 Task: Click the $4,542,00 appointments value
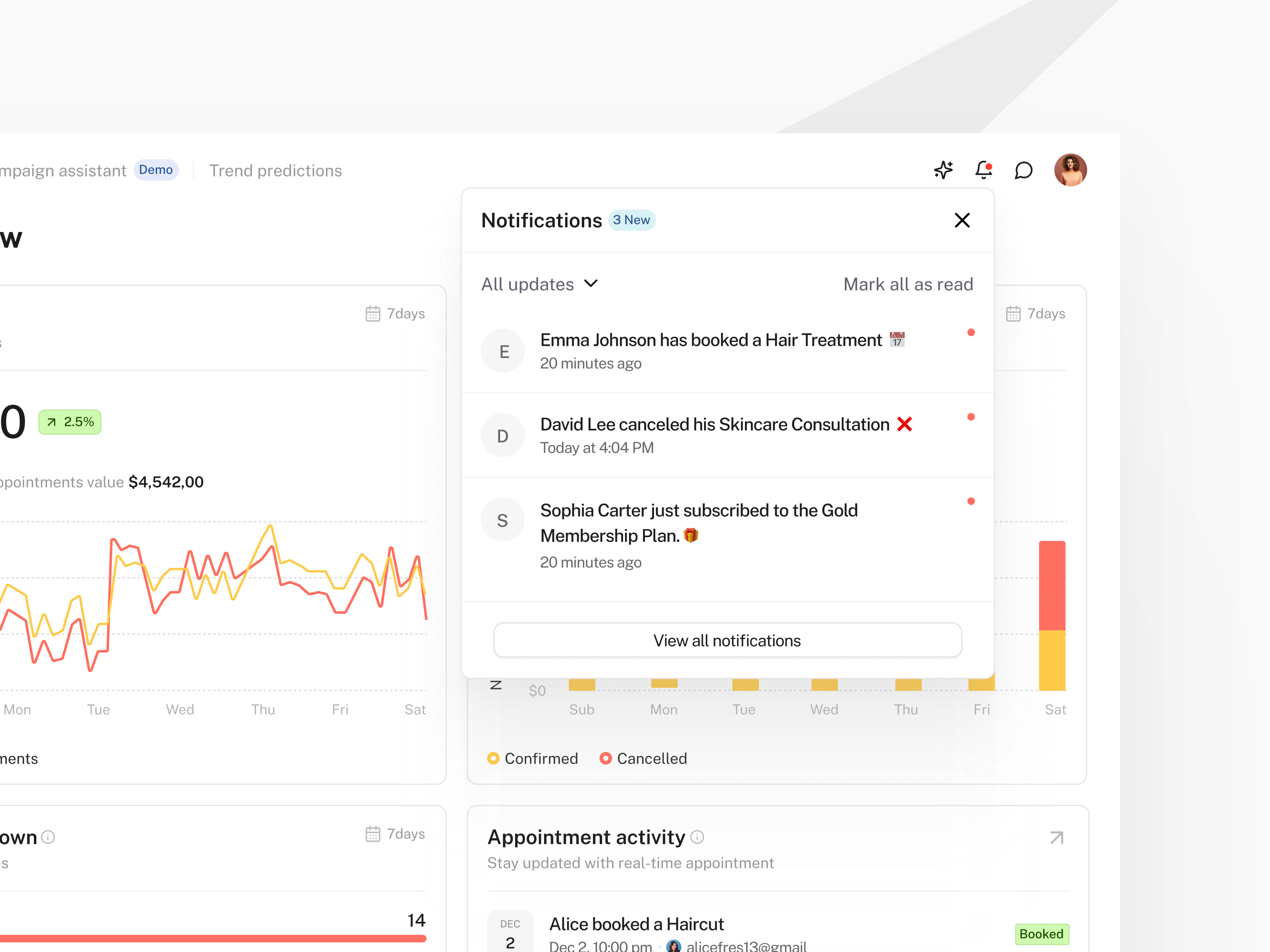click(166, 482)
